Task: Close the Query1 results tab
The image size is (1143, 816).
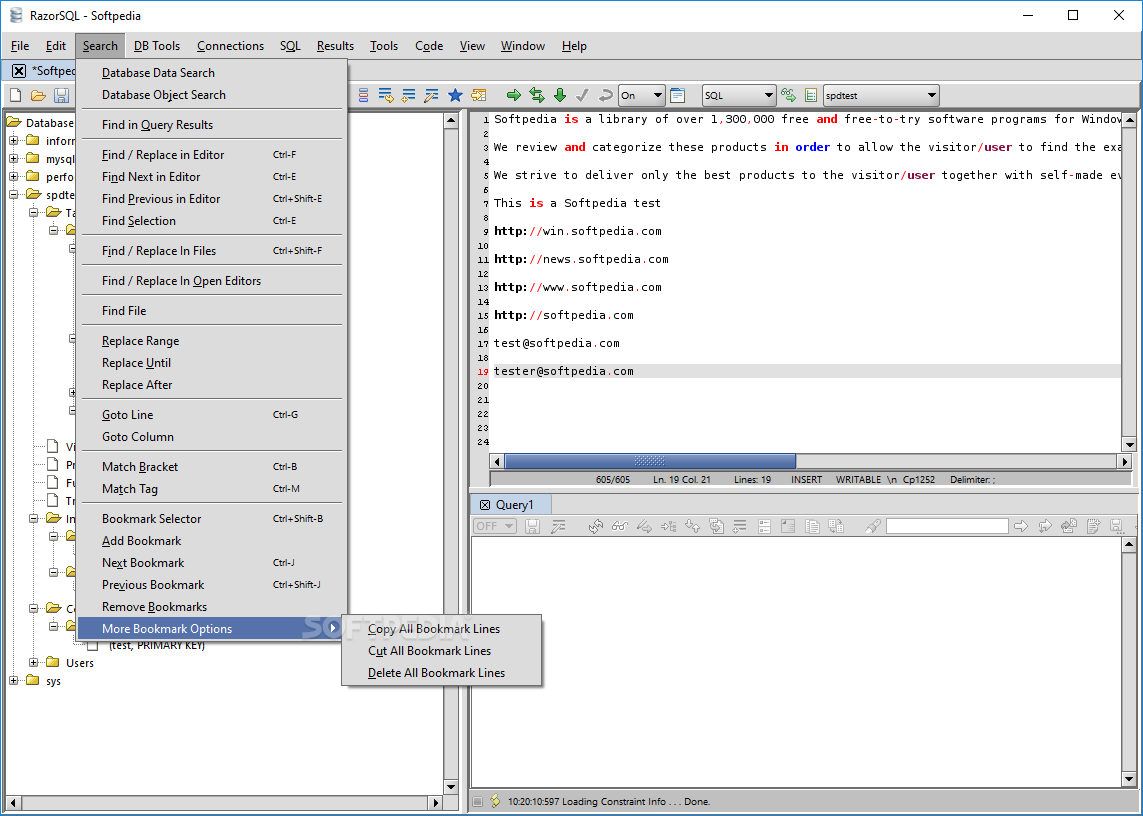Action: tap(485, 505)
